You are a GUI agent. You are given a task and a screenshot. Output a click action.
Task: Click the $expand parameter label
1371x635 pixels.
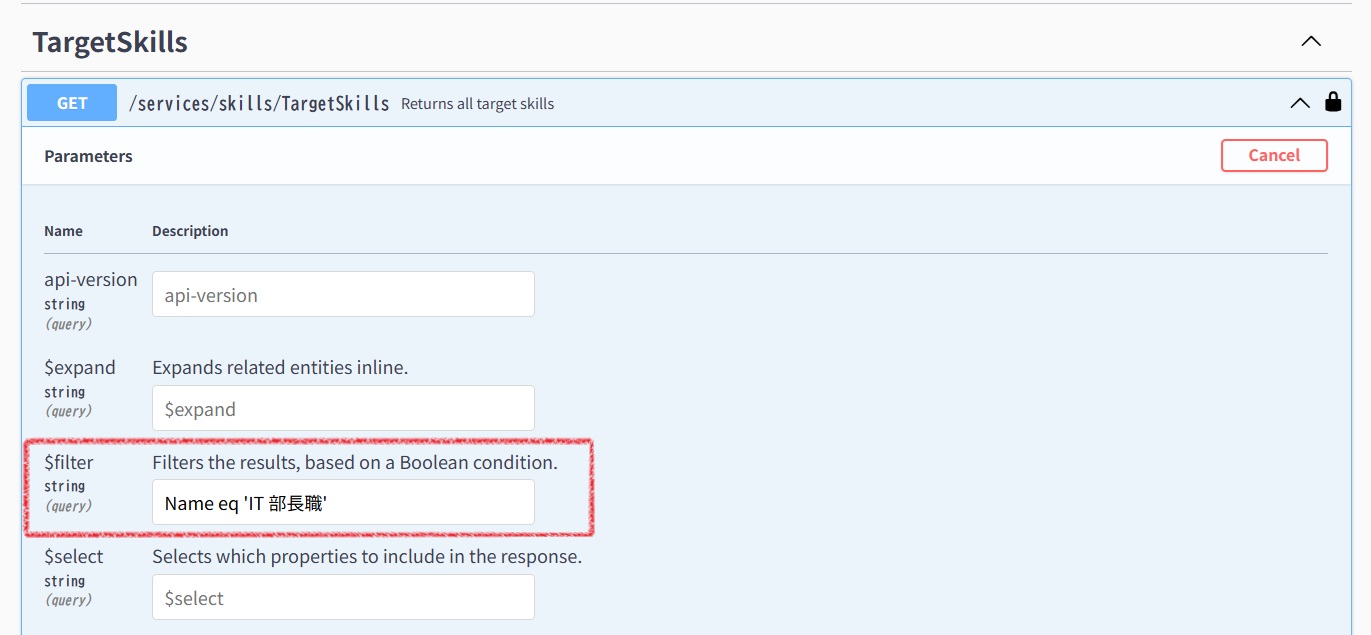tap(80, 367)
